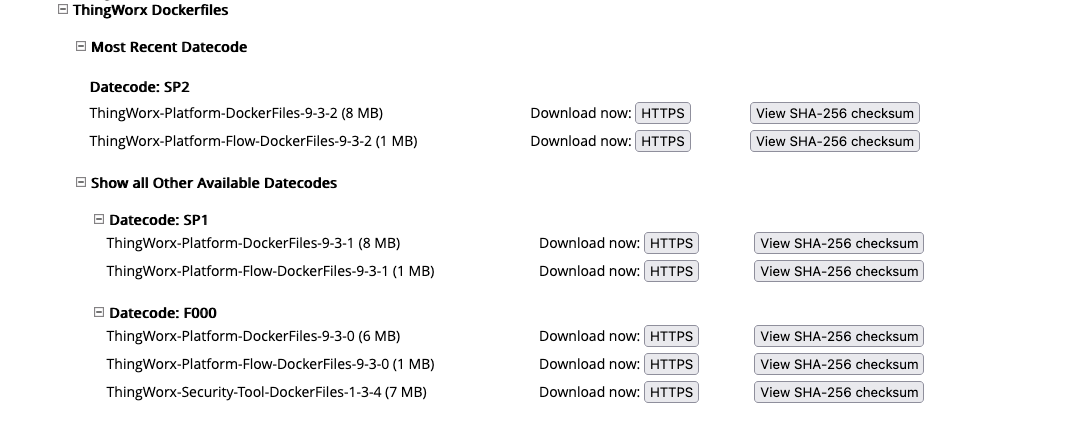View SHA-256 checksum for Platform-DockerFiles-9-3-1

tap(839, 243)
